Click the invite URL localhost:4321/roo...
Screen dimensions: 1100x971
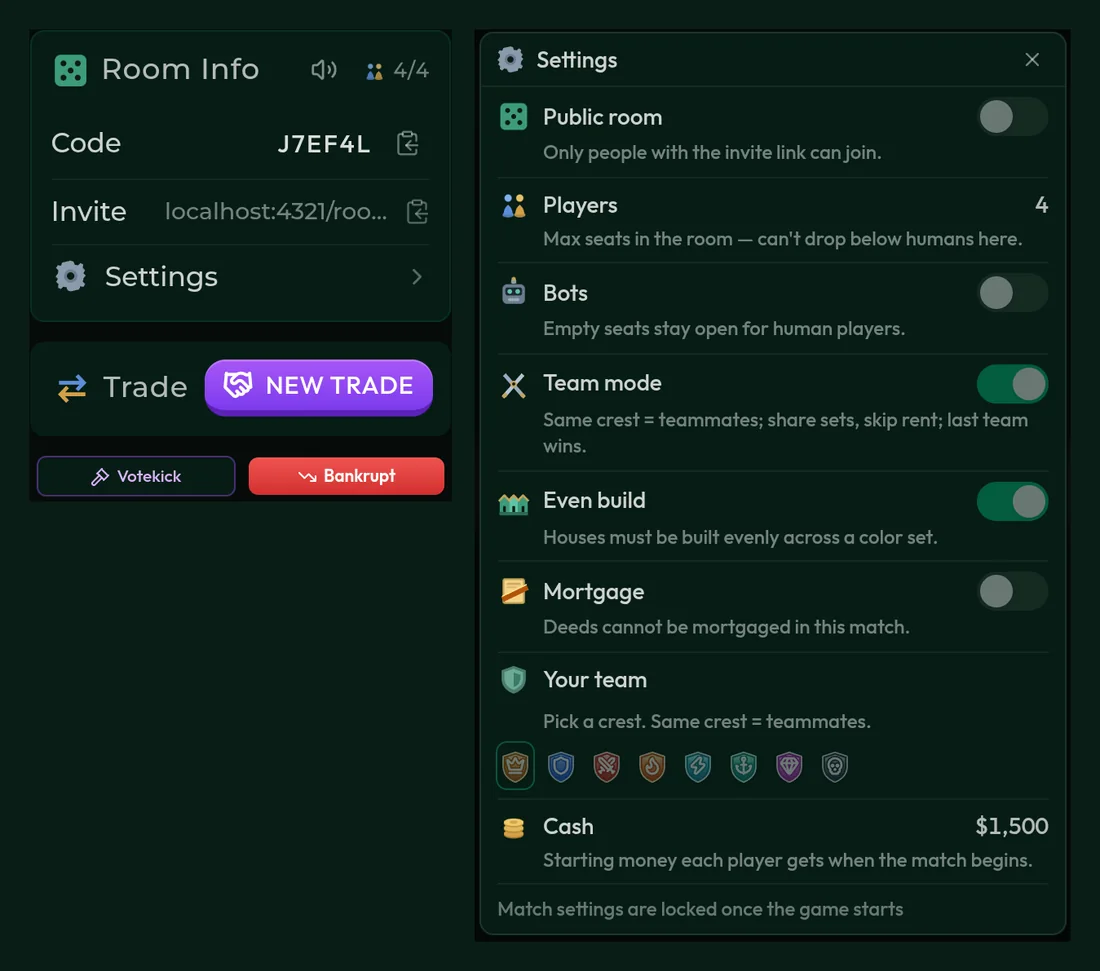tap(276, 211)
